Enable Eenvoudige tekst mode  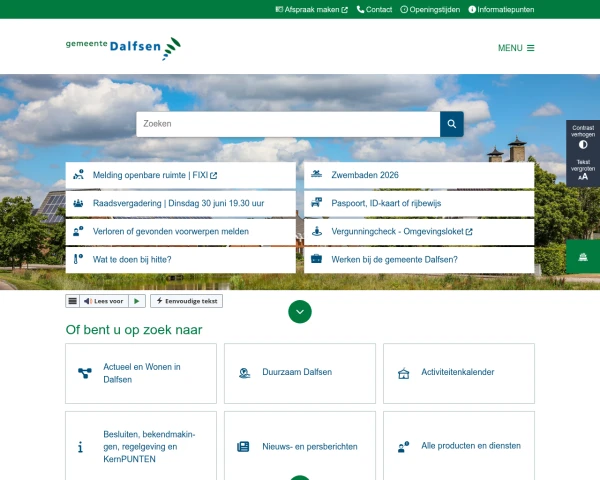click(x=186, y=301)
